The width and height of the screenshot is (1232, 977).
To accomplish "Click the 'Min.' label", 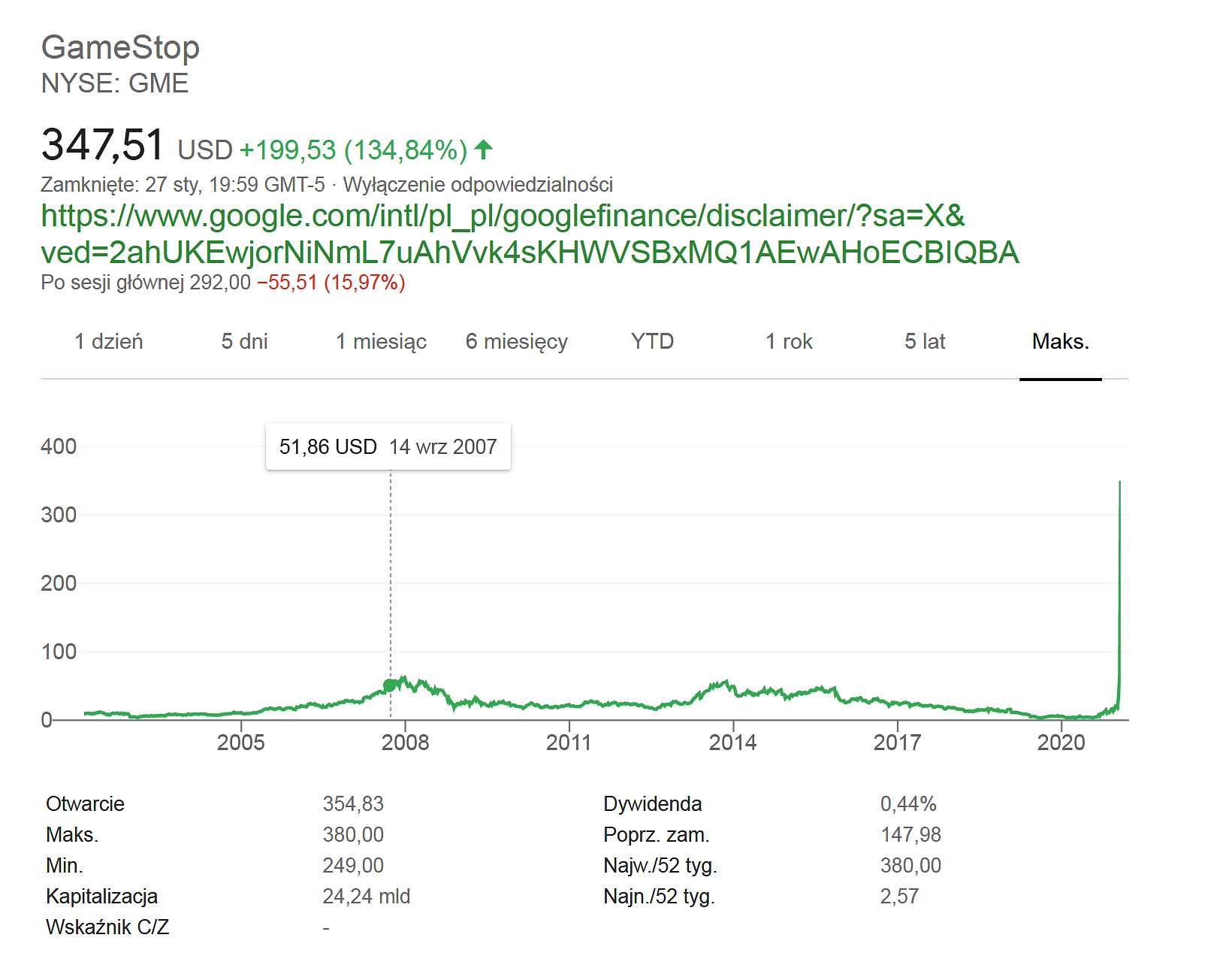I will (x=65, y=866).
